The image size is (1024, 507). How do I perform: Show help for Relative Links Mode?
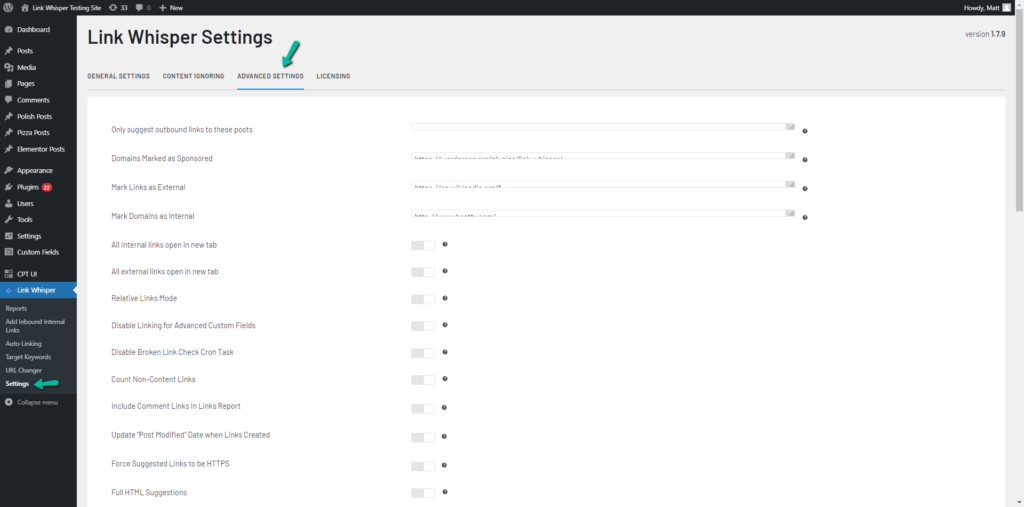point(445,297)
